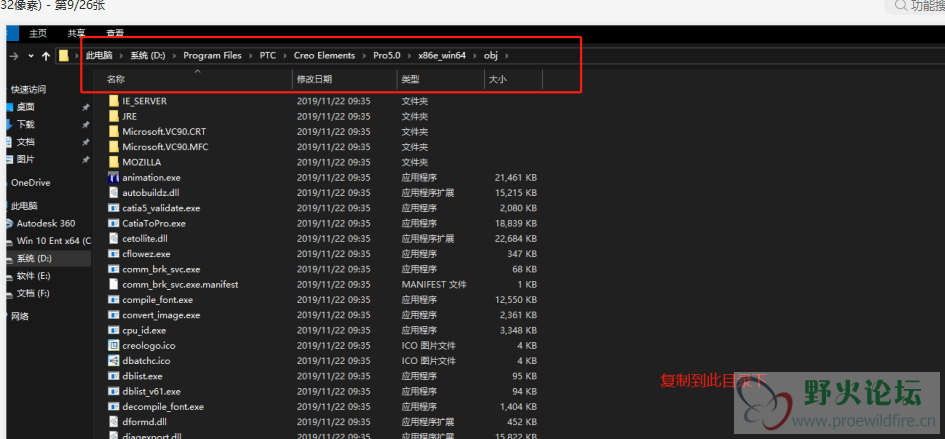Select 桌面 in quick access
Image resolution: width=945 pixels, height=439 pixels.
click(25, 107)
